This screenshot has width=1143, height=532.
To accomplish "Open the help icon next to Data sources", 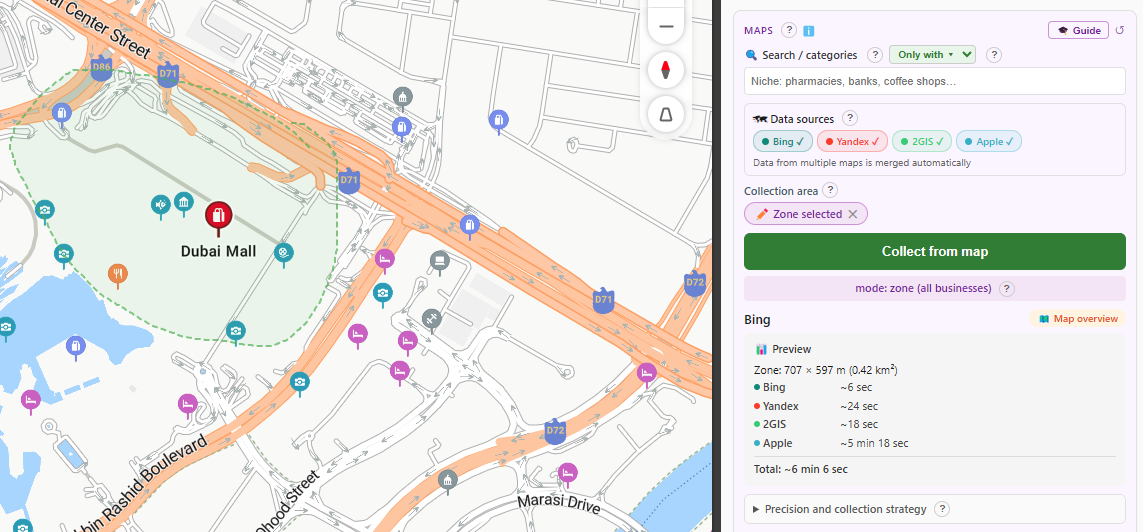I will (850, 118).
